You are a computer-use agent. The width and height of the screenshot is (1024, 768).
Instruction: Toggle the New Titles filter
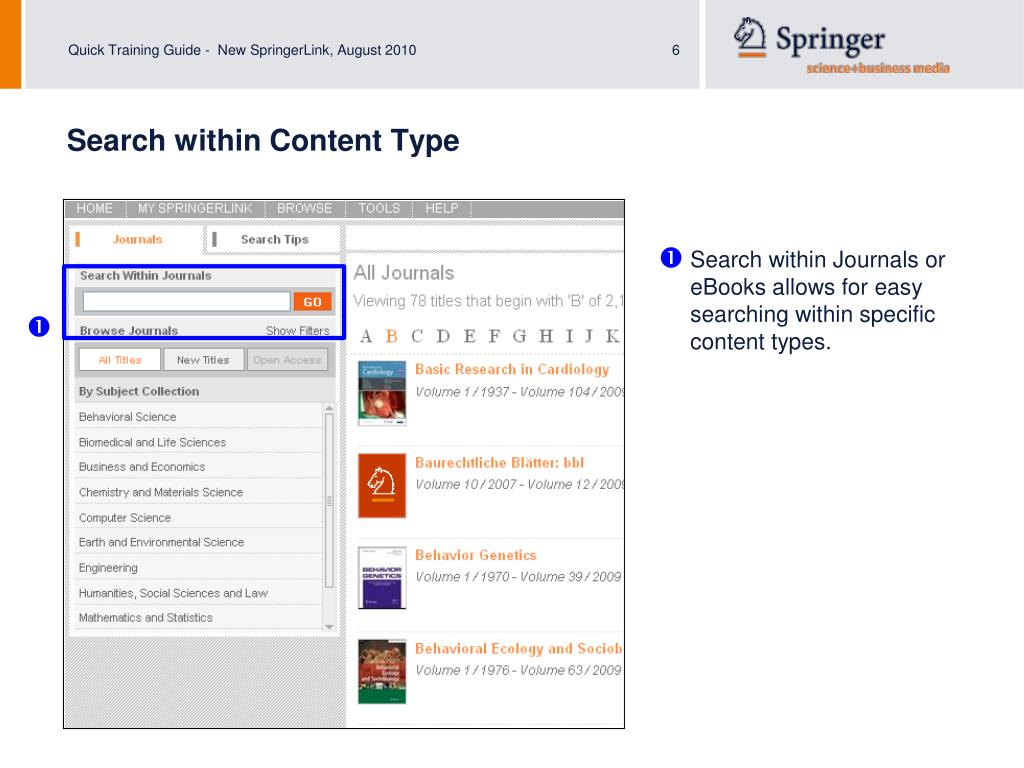[203, 360]
